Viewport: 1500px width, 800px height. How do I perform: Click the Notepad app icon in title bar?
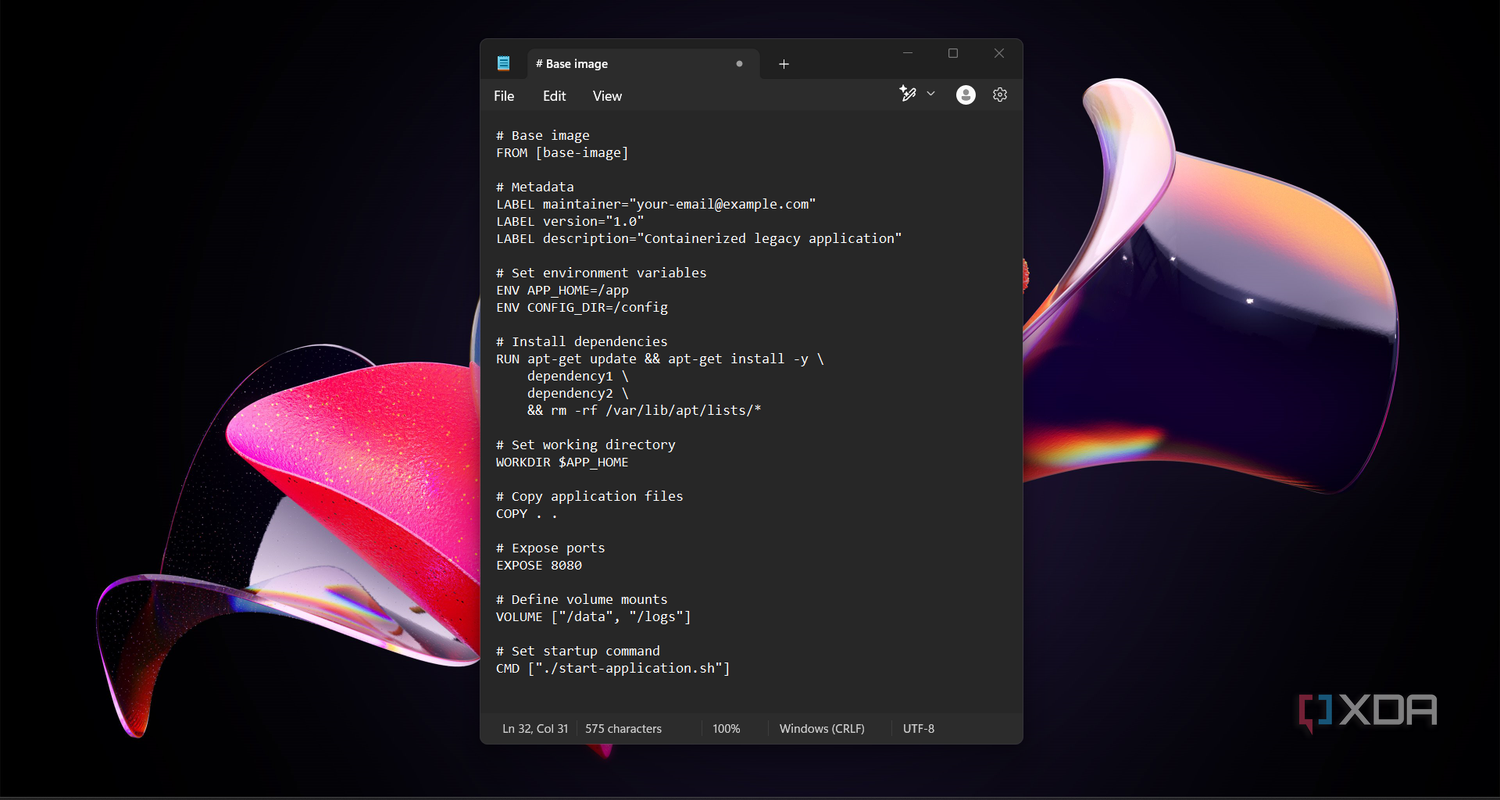coord(504,64)
